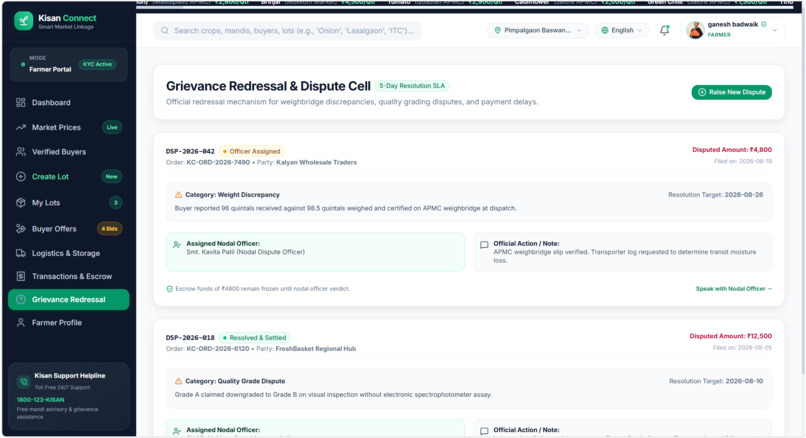The width and height of the screenshot is (806, 438).
Task: Click the KYC Active badge
Action: pyautogui.click(x=97, y=64)
